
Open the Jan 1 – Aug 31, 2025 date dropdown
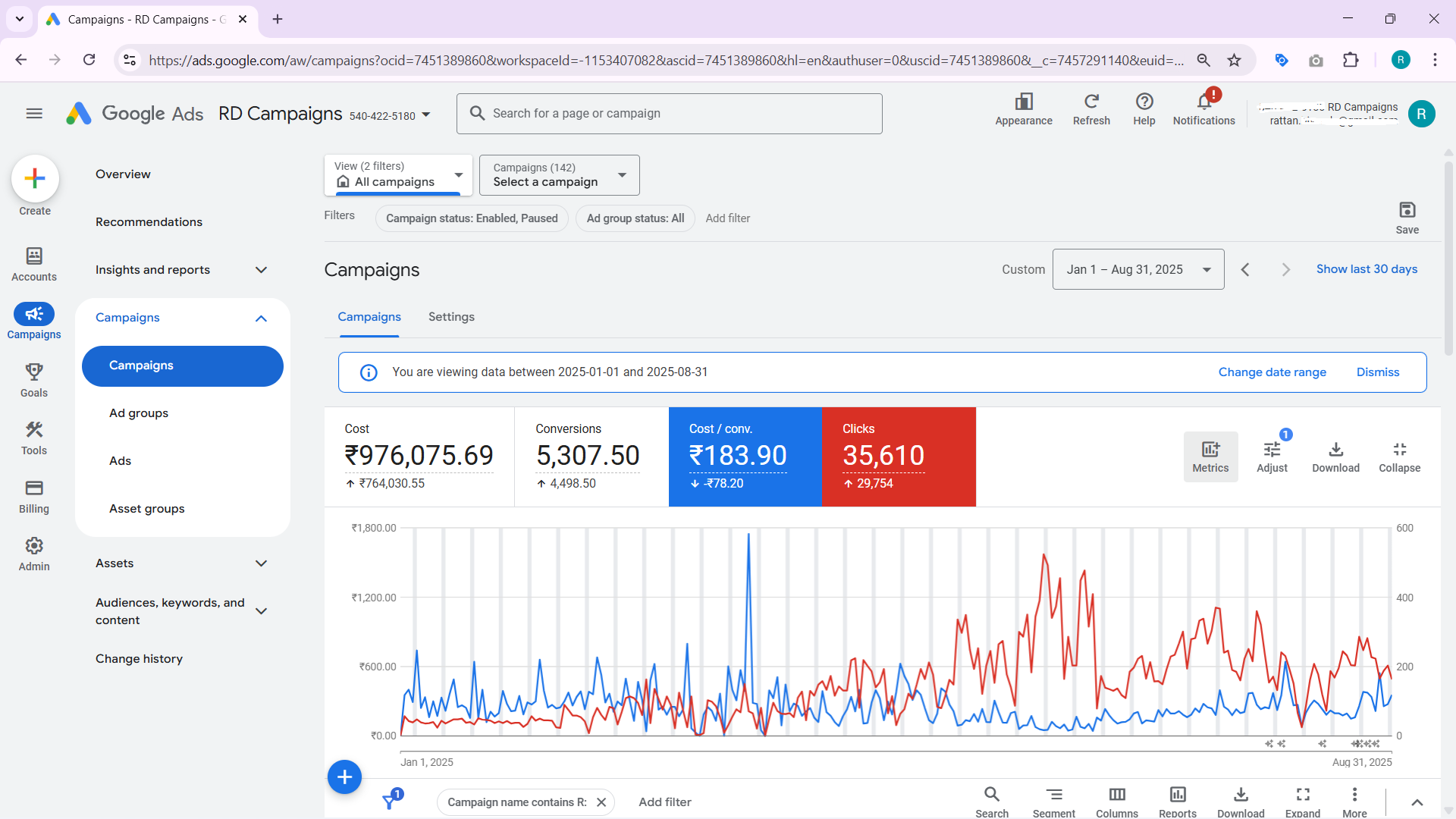[x=1137, y=269]
